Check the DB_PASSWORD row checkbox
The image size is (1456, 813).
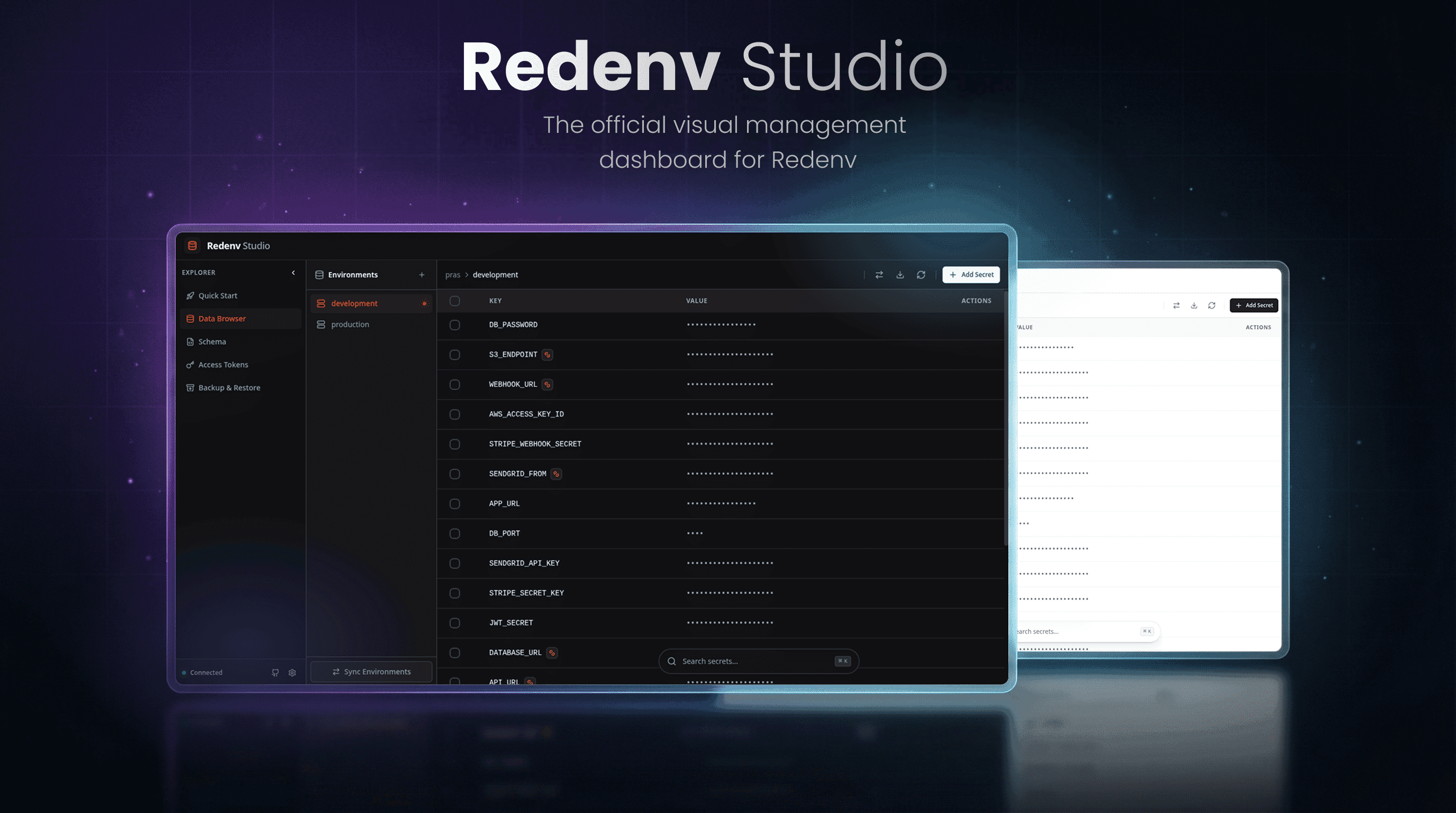(454, 325)
